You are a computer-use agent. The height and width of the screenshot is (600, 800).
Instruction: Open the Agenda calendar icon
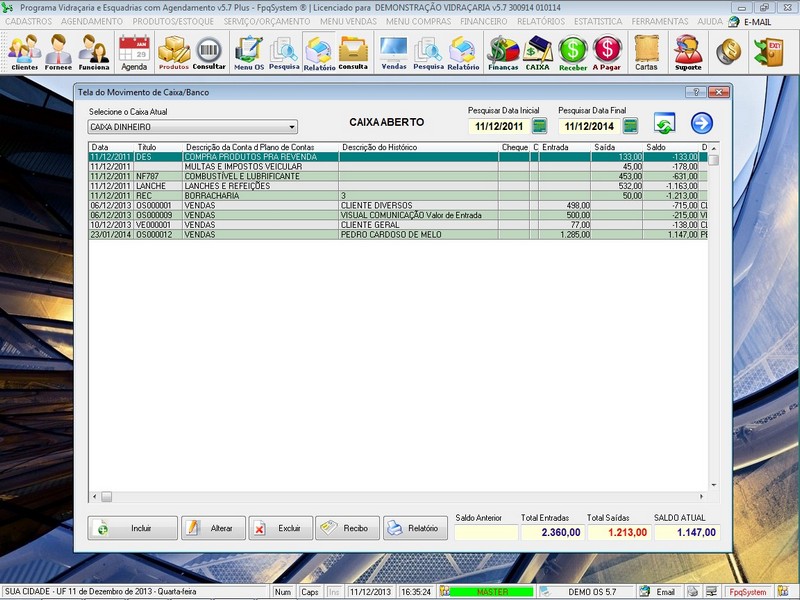[134, 51]
